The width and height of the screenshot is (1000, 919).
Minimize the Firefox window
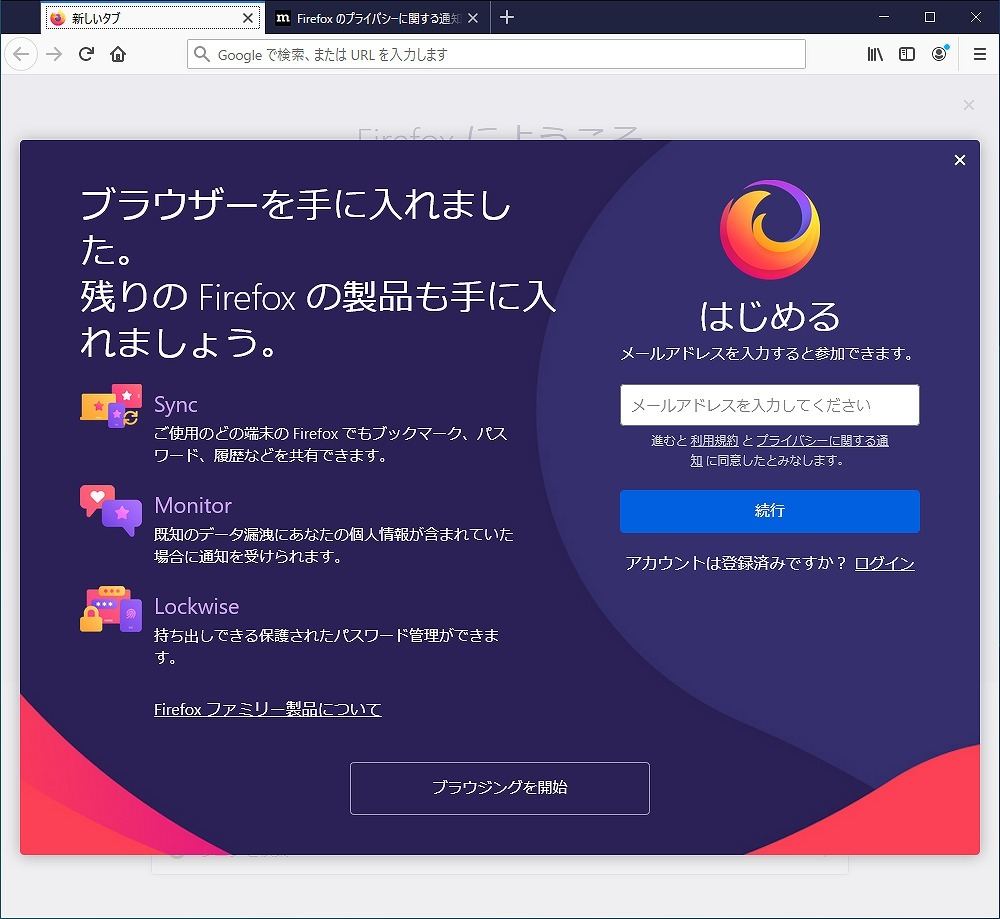[884, 17]
